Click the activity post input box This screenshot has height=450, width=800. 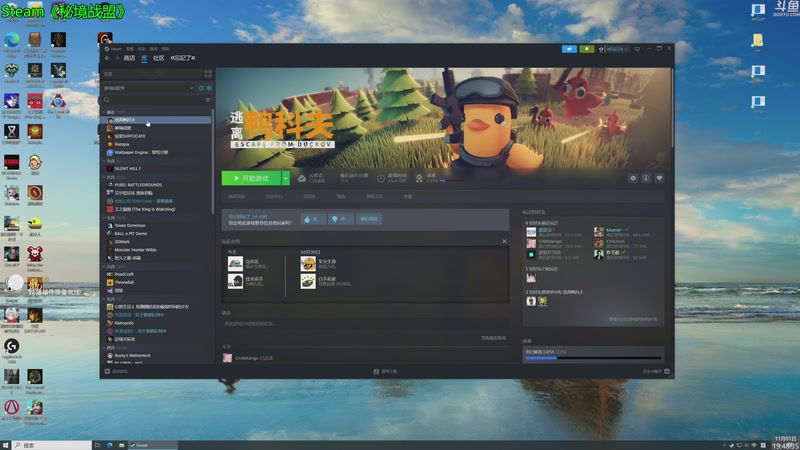[x=364, y=324]
